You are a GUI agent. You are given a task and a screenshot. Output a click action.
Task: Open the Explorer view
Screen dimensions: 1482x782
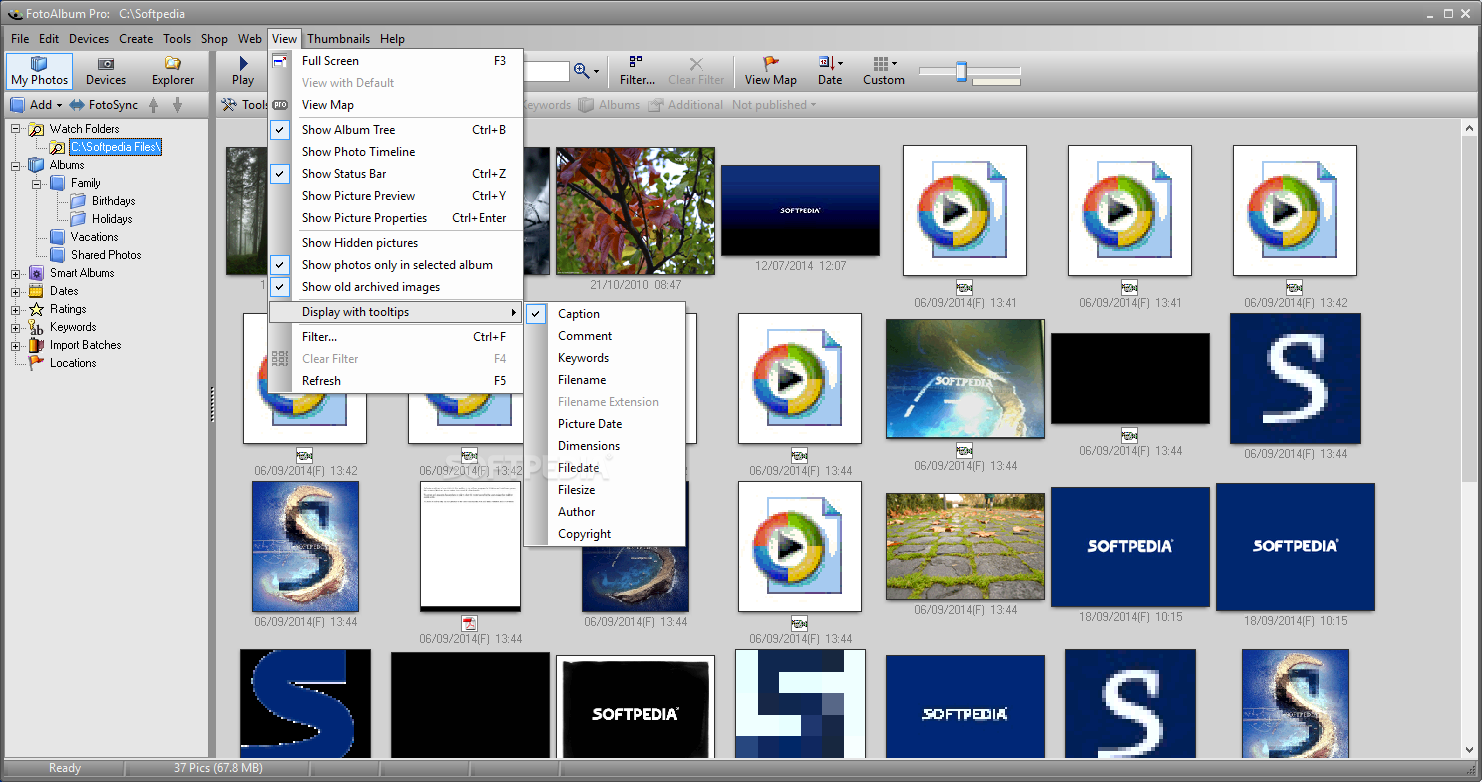pos(173,71)
